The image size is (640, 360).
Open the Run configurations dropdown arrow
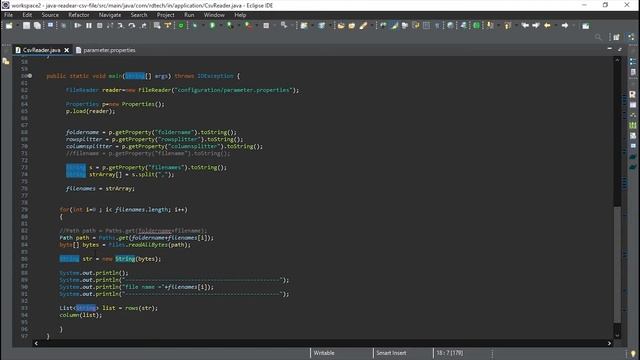click(221, 26)
